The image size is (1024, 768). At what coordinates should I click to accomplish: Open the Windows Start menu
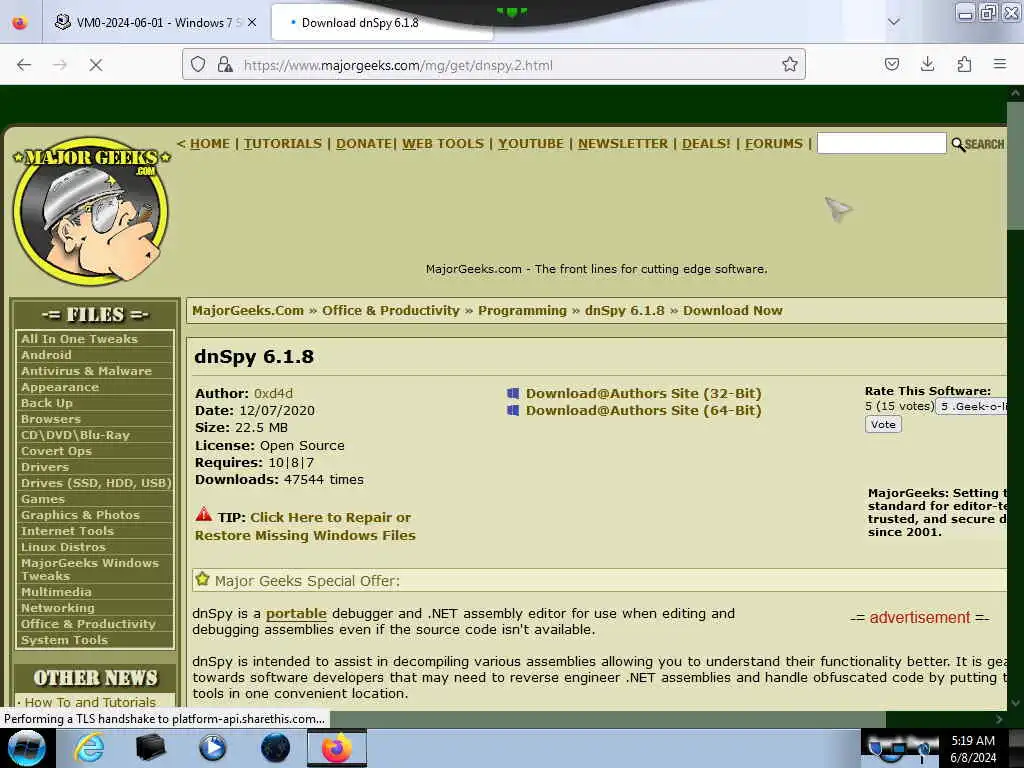click(x=26, y=748)
